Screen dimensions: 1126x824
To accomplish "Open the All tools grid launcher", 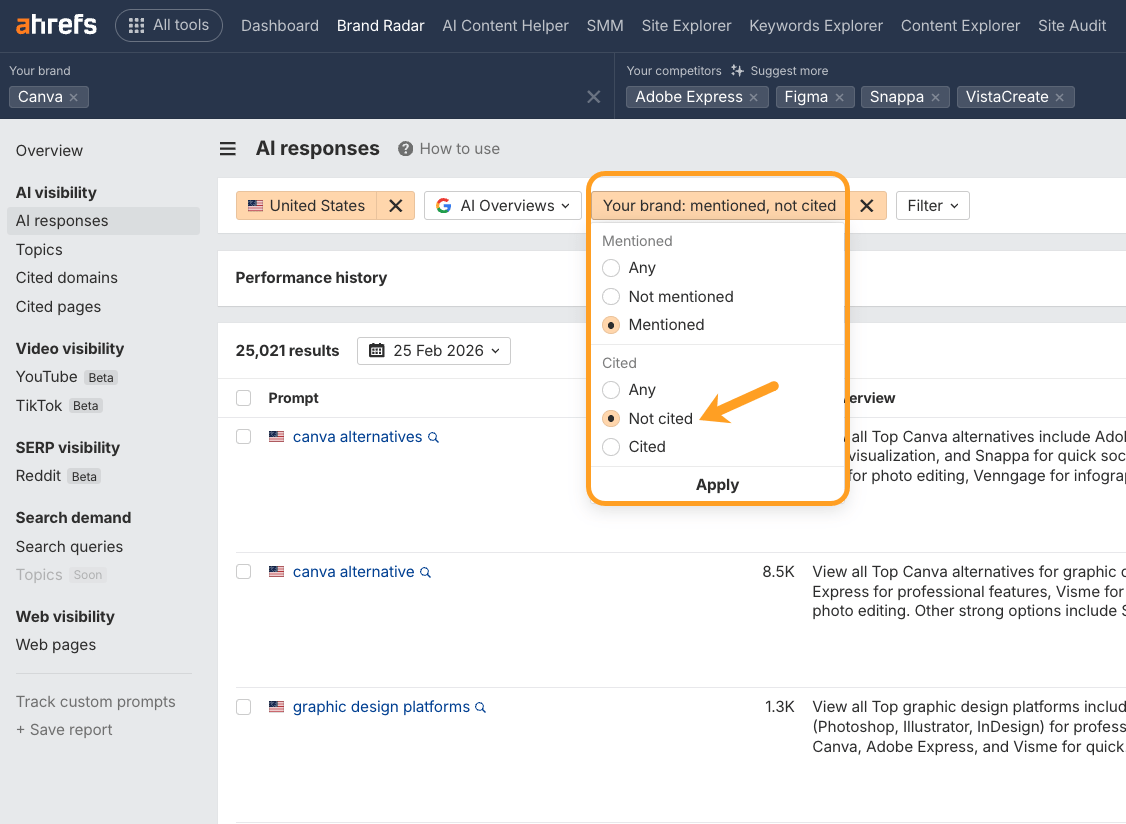I will 169,25.
